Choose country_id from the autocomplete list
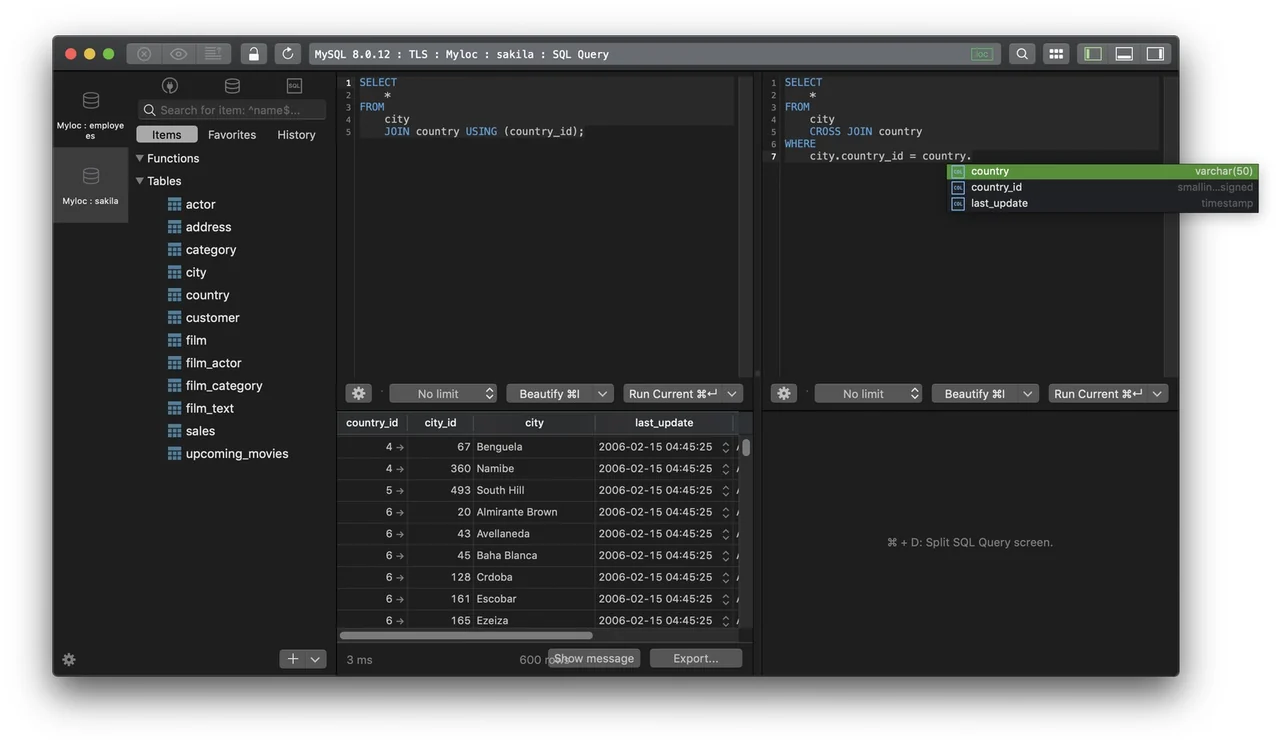 (x=1102, y=187)
